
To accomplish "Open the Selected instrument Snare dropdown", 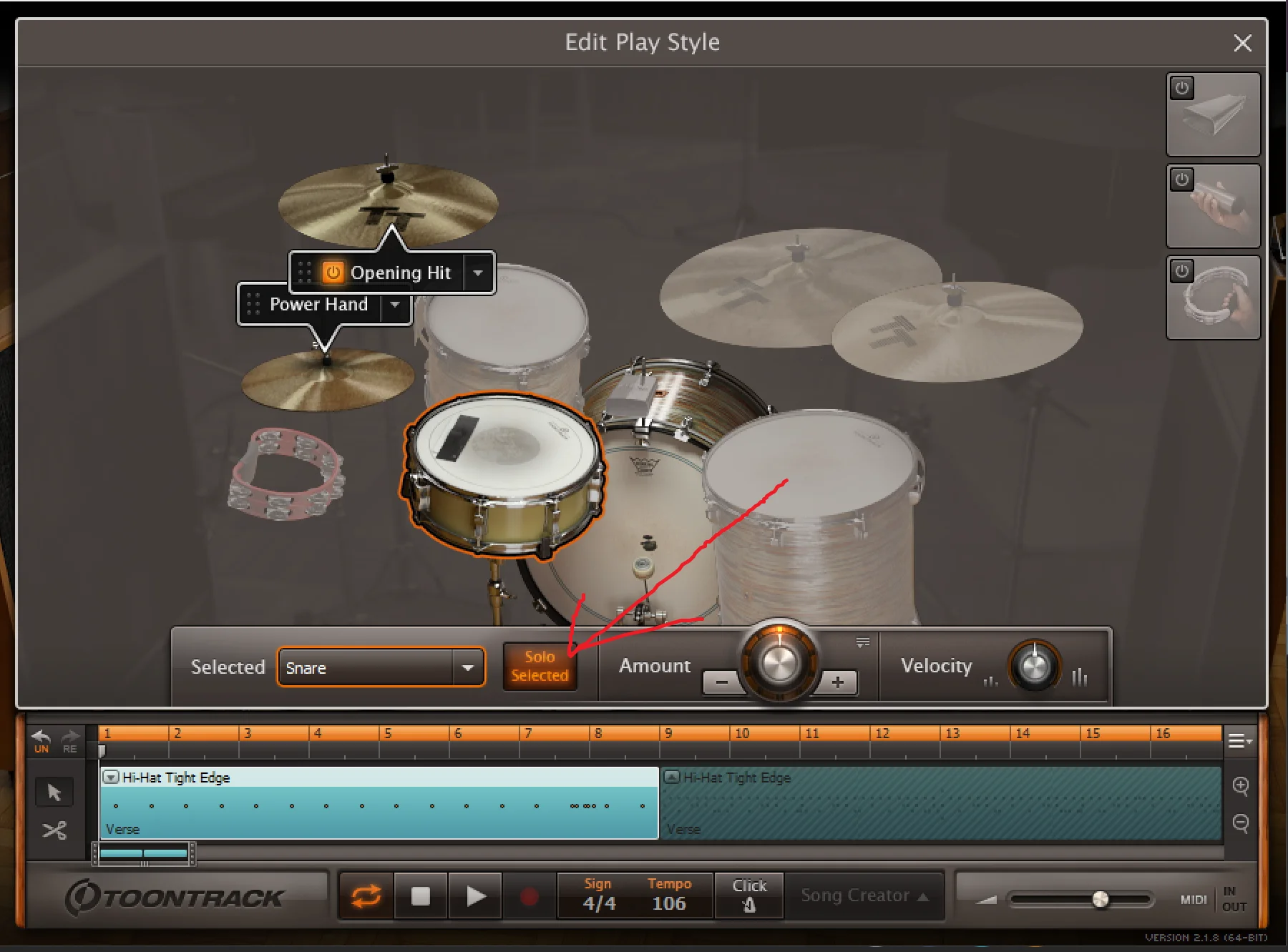I will (381, 667).
